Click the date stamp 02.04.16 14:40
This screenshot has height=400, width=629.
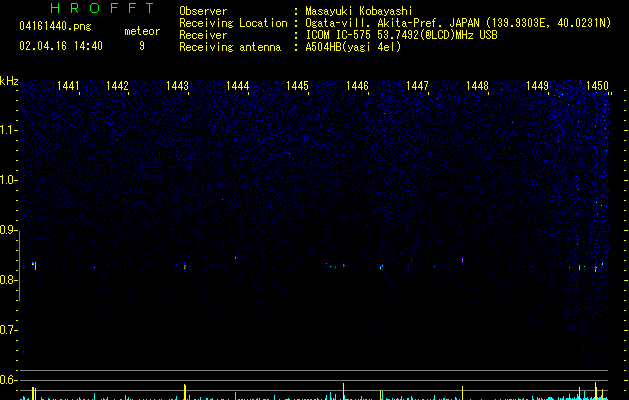coord(61,46)
